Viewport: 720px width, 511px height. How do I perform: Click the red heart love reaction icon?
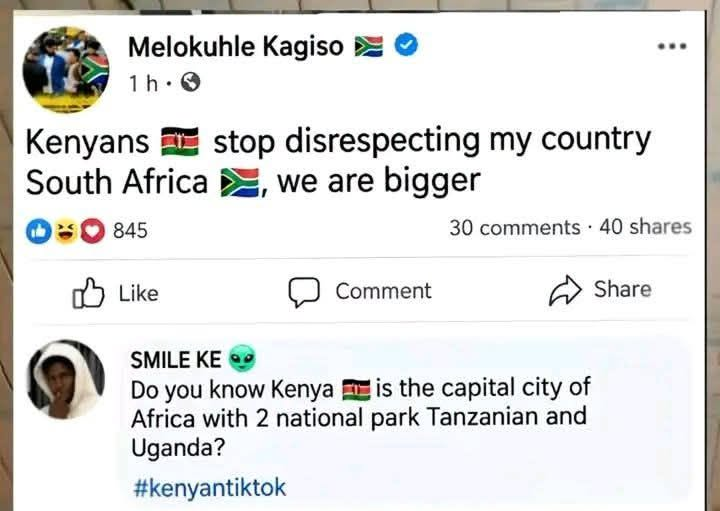pos(93,231)
